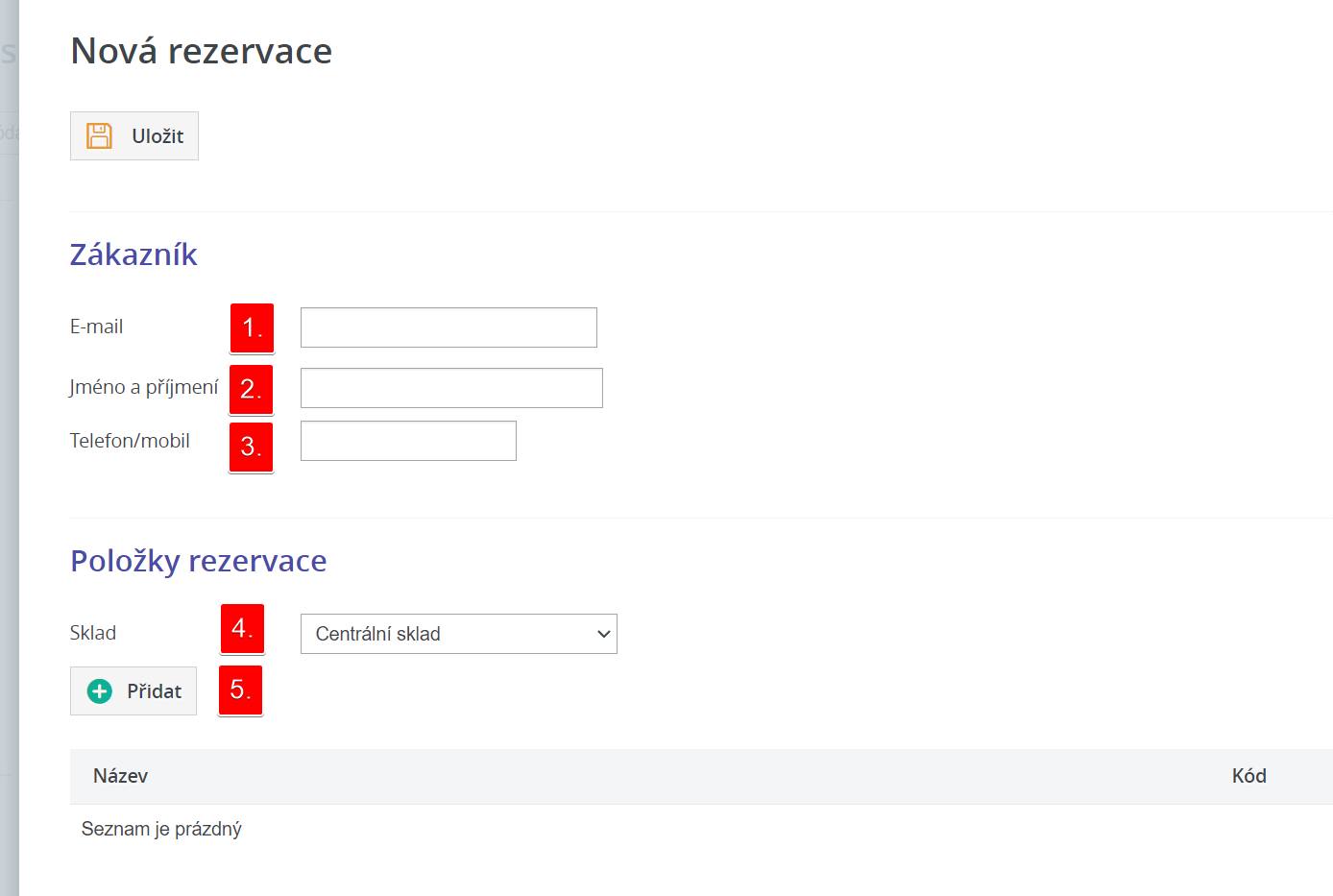Select the Seznam je prázdný row
Image resolution: width=1333 pixels, height=896 pixels.
pyautogui.click(x=161, y=829)
